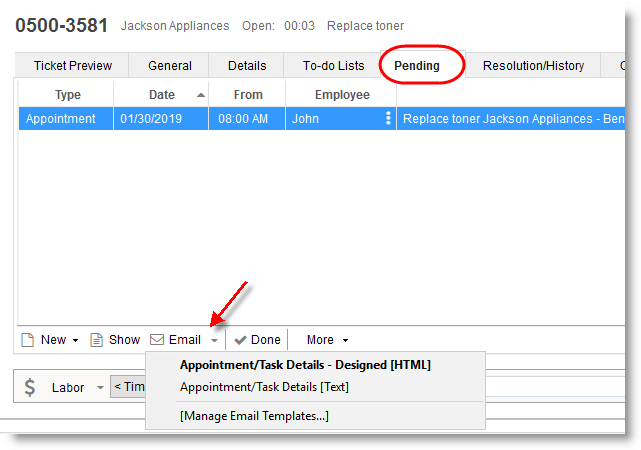Image resolution: width=641 pixels, height=450 pixels.
Task: Choose Appointment/Task Details [Text] template
Action: (x=264, y=387)
